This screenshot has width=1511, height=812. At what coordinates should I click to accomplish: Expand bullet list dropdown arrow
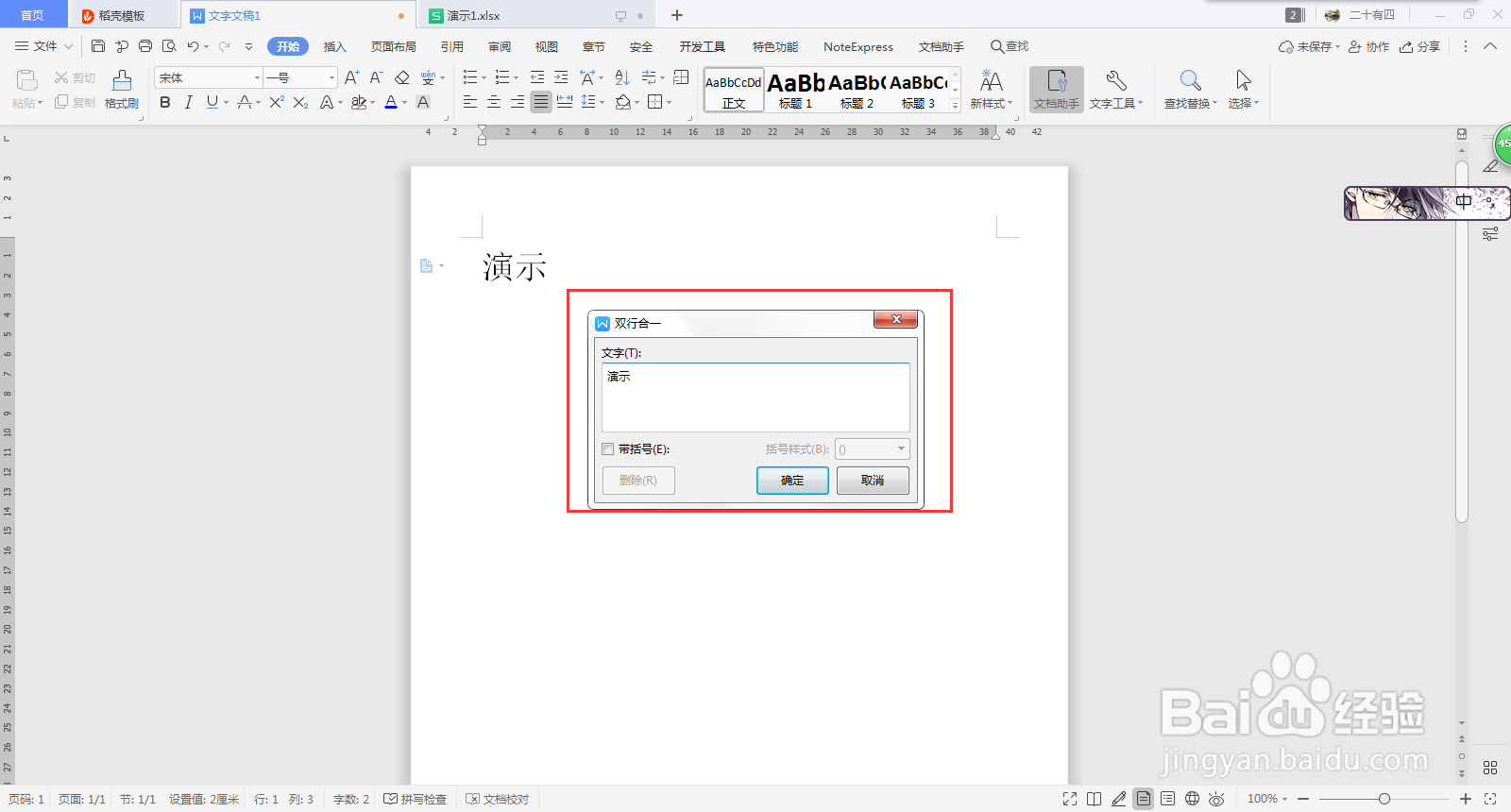point(484,77)
